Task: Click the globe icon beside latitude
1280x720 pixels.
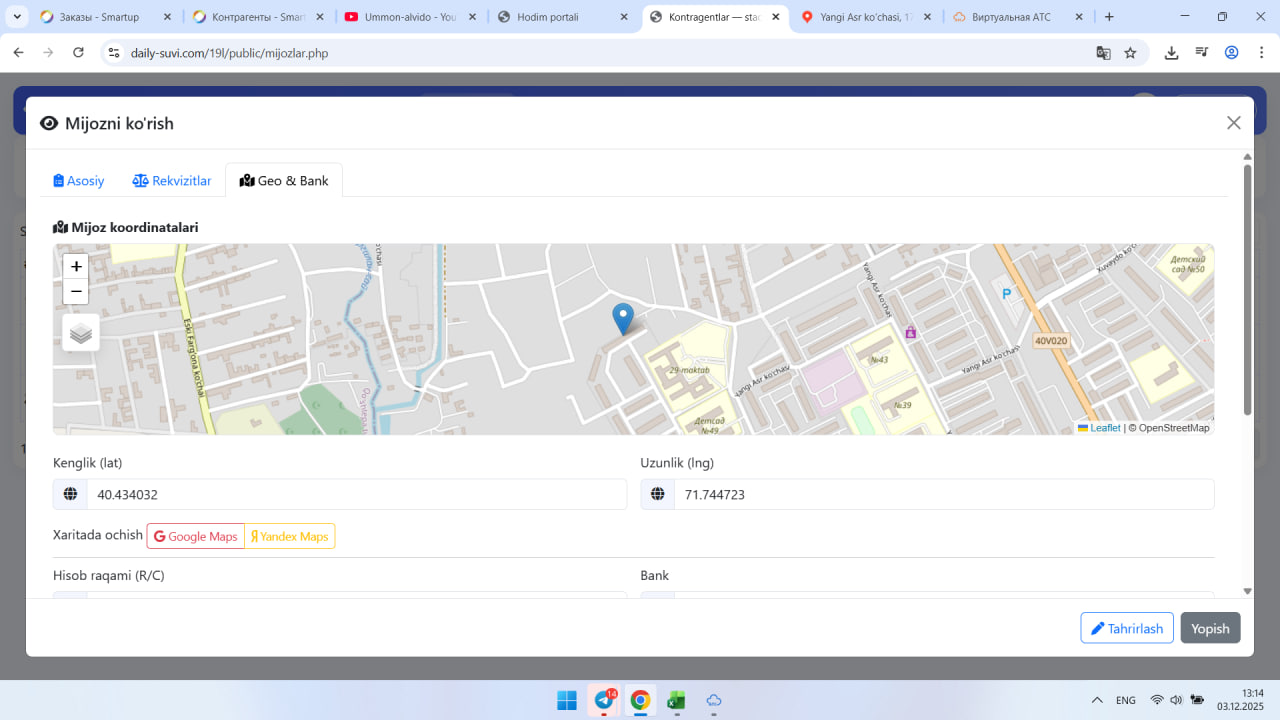Action: pos(70,494)
